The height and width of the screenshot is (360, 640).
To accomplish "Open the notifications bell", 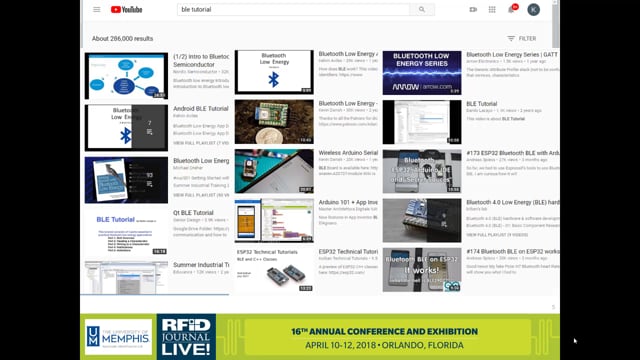I will (511, 9).
